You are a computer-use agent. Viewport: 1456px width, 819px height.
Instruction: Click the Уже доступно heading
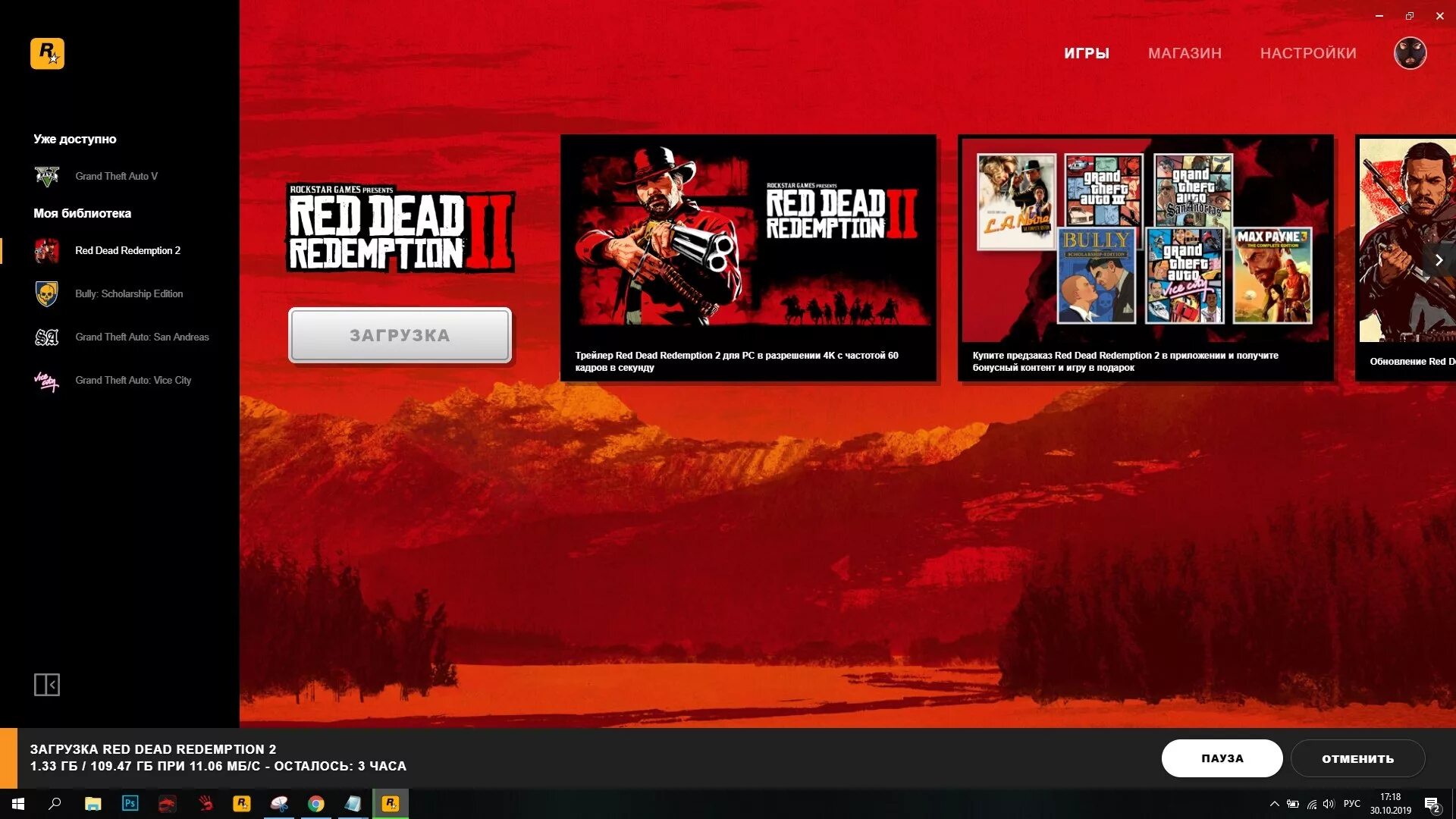(x=75, y=139)
